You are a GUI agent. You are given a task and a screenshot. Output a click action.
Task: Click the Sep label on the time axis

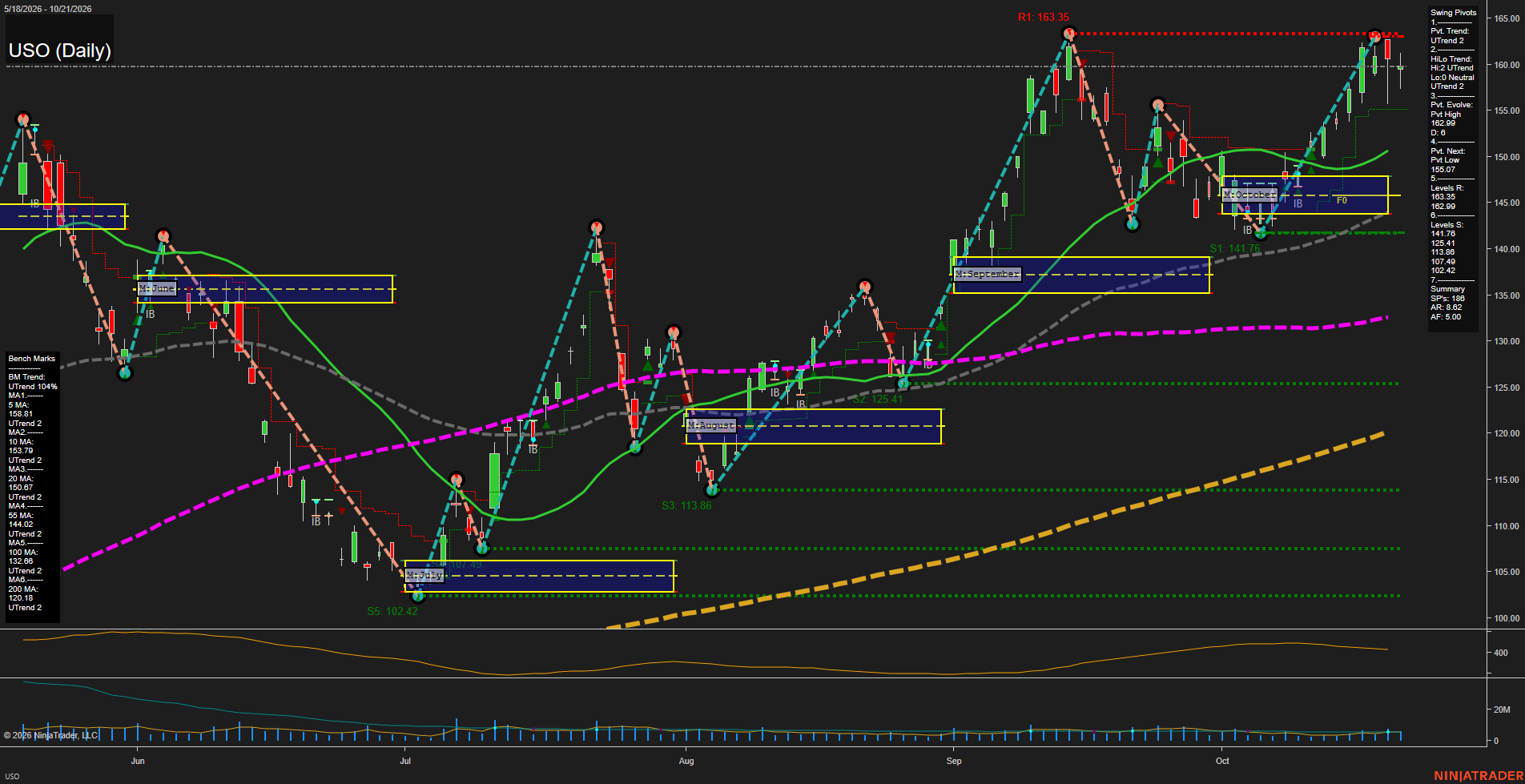[x=954, y=761]
